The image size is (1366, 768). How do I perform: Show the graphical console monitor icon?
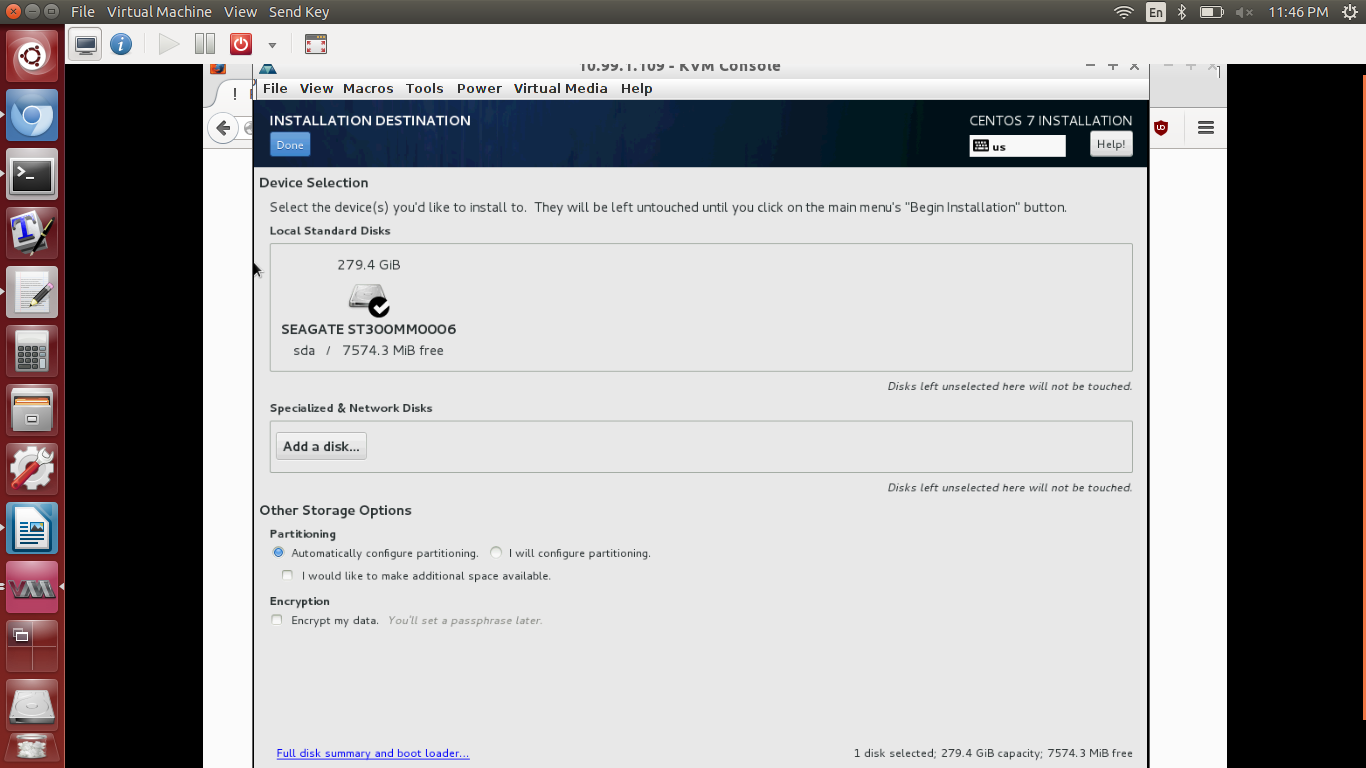86,44
